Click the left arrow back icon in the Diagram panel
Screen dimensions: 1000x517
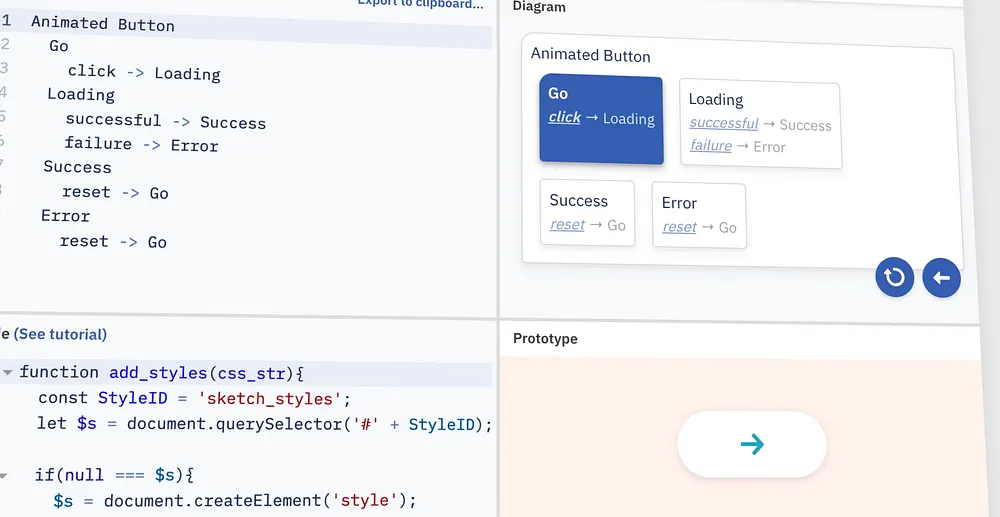click(x=941, y=277)
